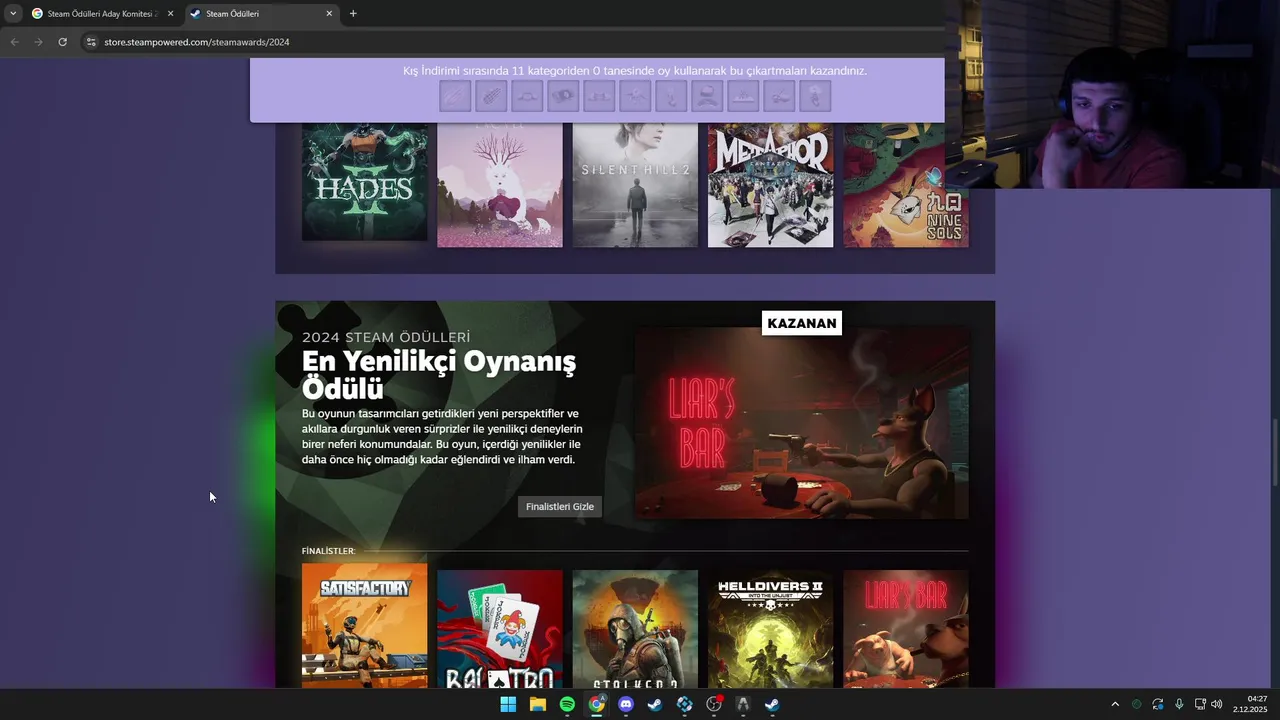Open the Hades II game cover
Viewport: 1280px width, 720px height.
365,182
